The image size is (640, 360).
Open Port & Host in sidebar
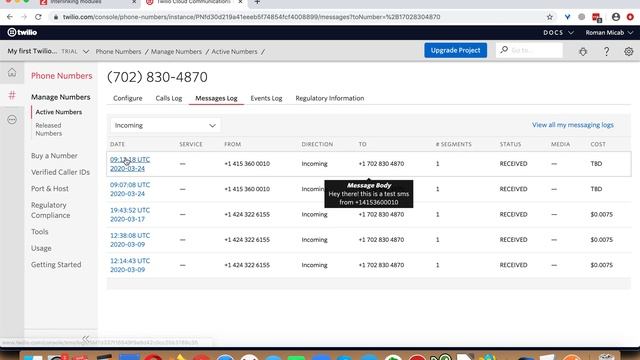(x=50, y=189)
